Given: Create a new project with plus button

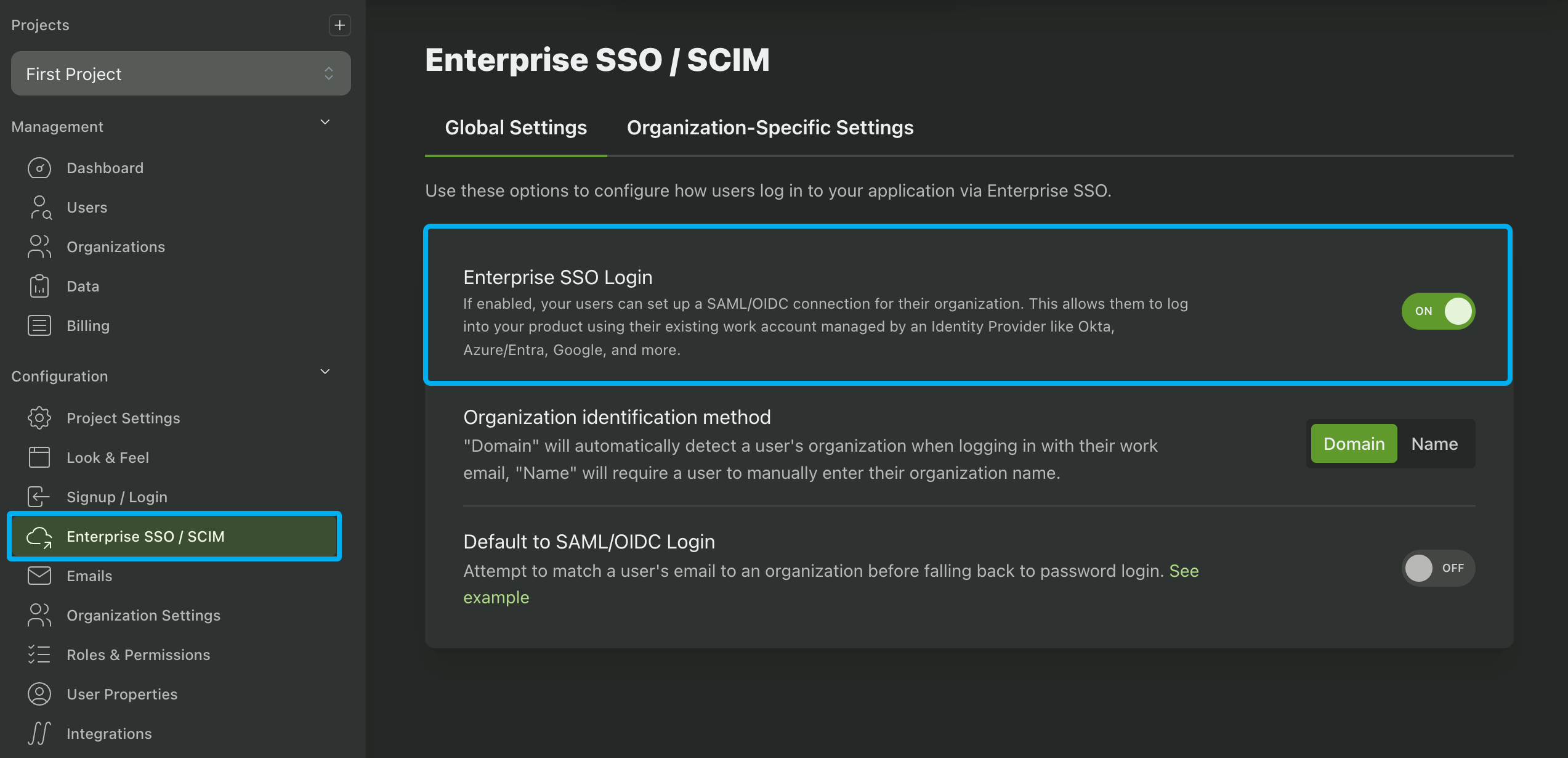Looking at the screenshot, I should (339, 25).
